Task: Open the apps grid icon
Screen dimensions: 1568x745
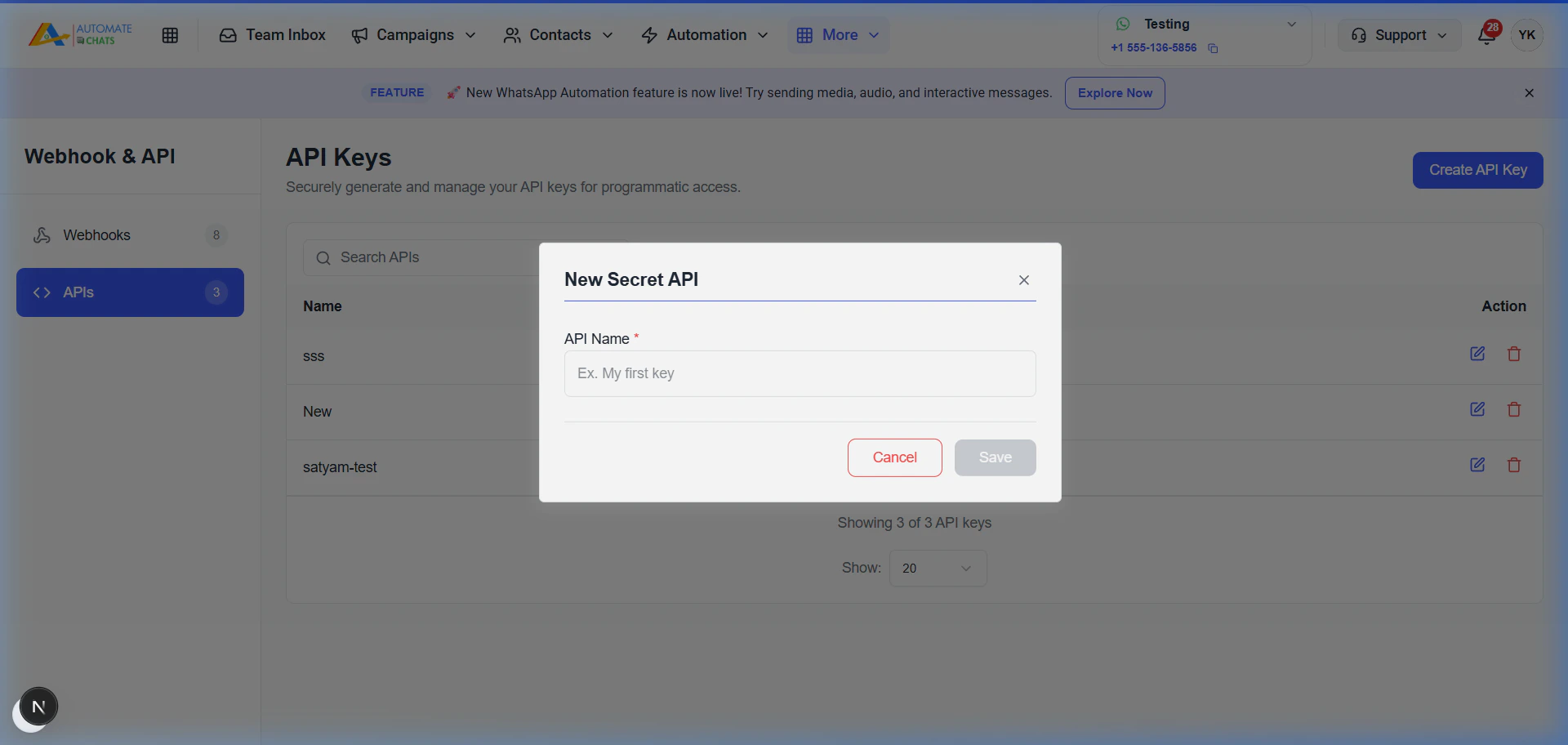Action: click(x=170, y=35)
